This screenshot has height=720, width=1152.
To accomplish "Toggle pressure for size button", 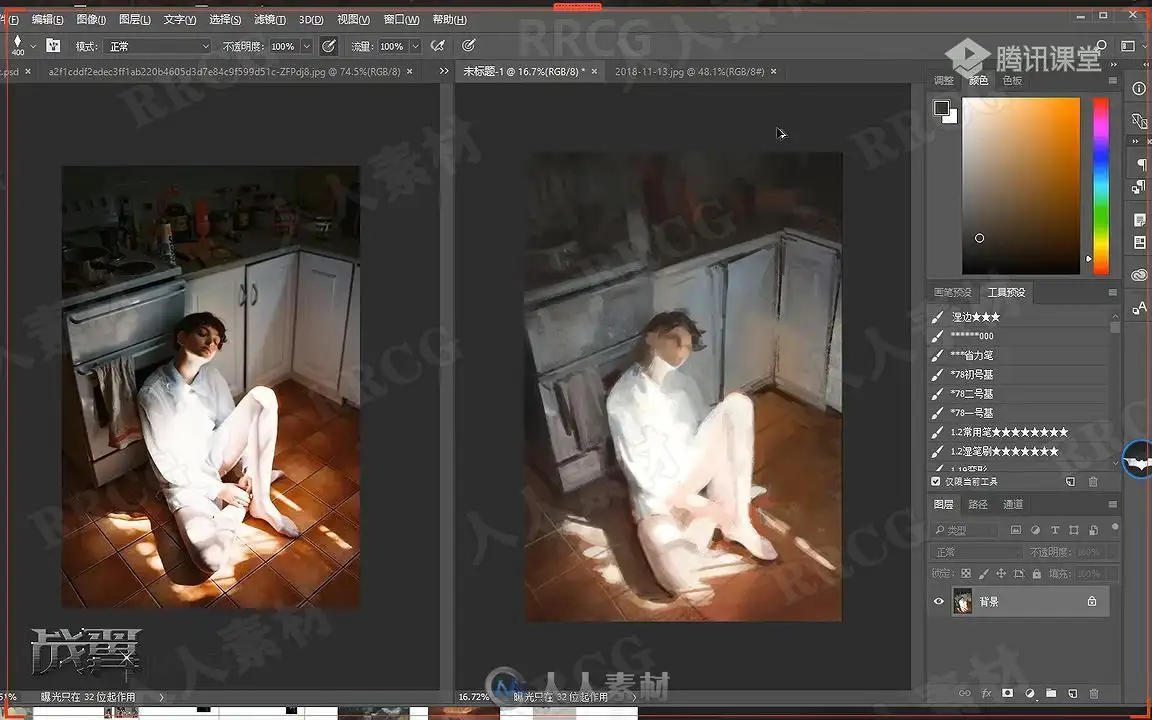I will [468, 46].
